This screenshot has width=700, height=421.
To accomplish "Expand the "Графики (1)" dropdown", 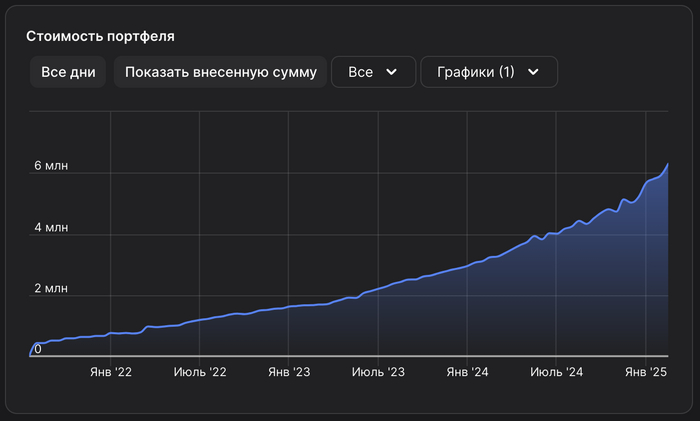I will click(x=489, y=72).
